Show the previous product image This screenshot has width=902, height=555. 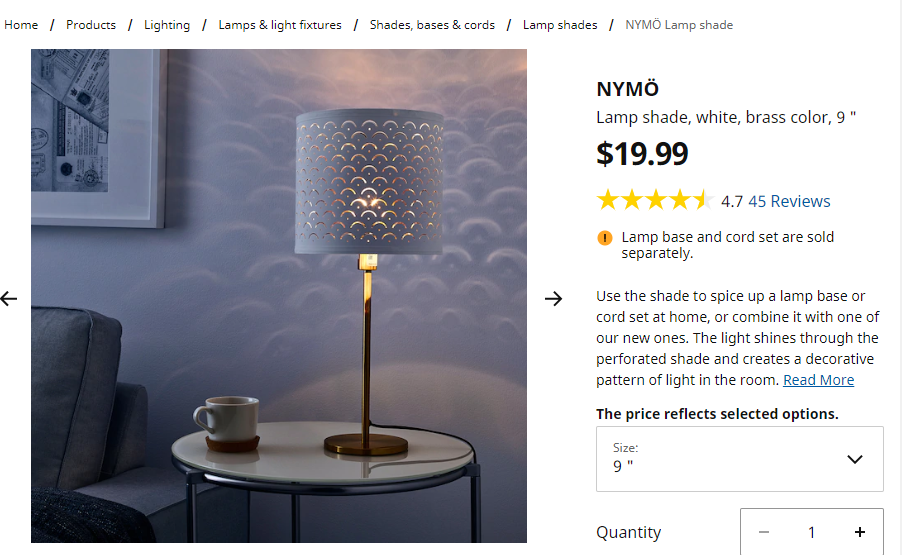pos(9,298)
